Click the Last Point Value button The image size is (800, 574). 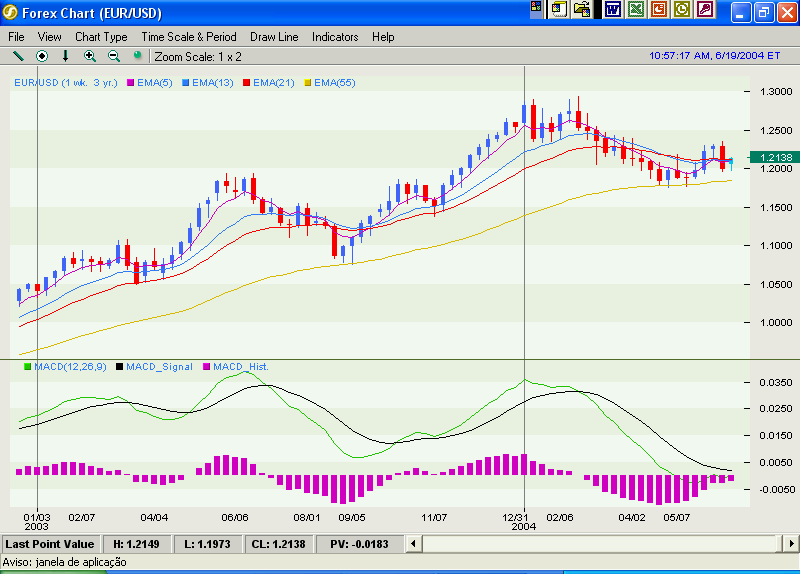tap(50, 544)
